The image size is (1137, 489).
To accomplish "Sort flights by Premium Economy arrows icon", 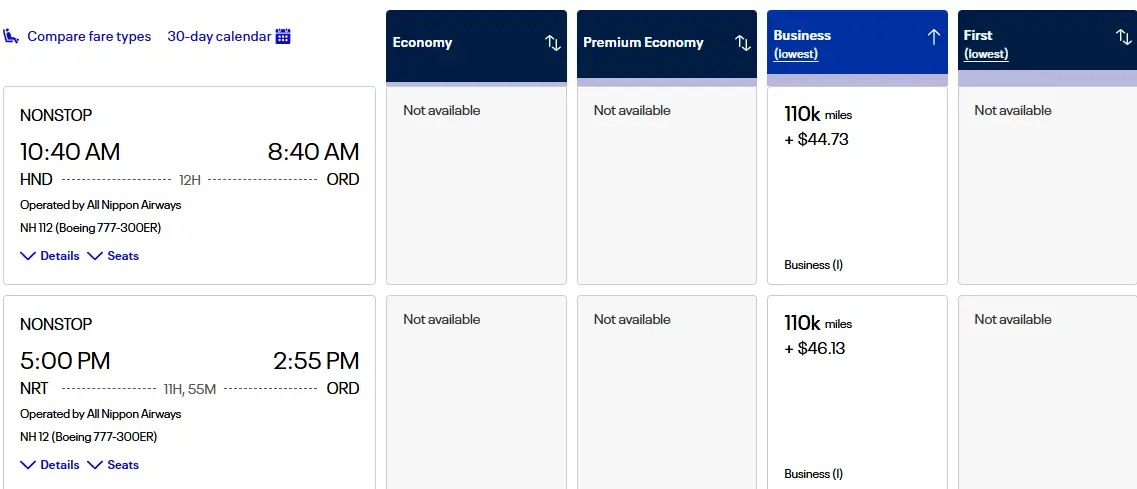I will point(743,43).
